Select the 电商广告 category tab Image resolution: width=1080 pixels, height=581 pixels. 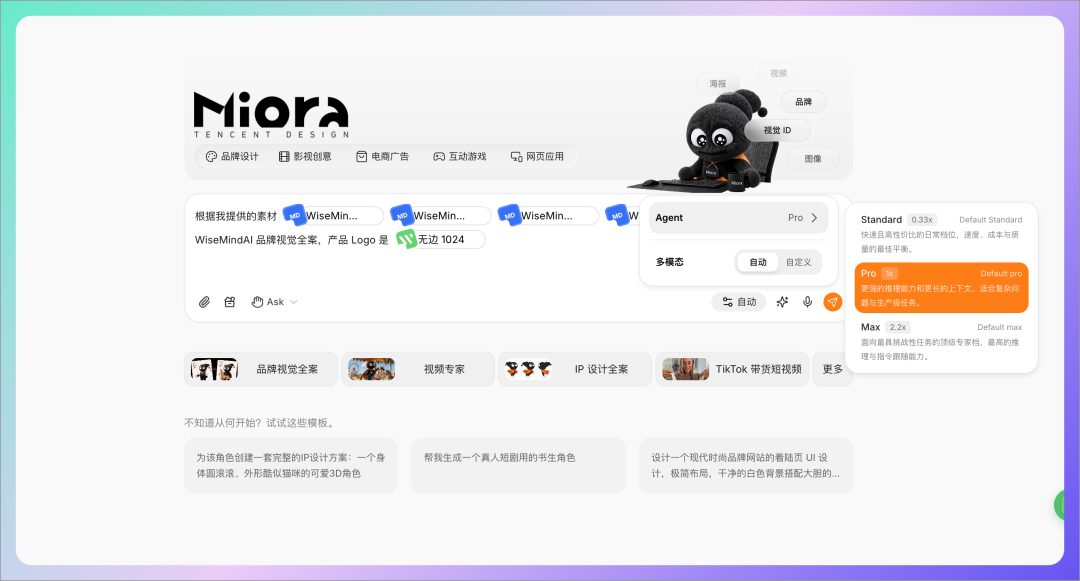coord(382,157)
